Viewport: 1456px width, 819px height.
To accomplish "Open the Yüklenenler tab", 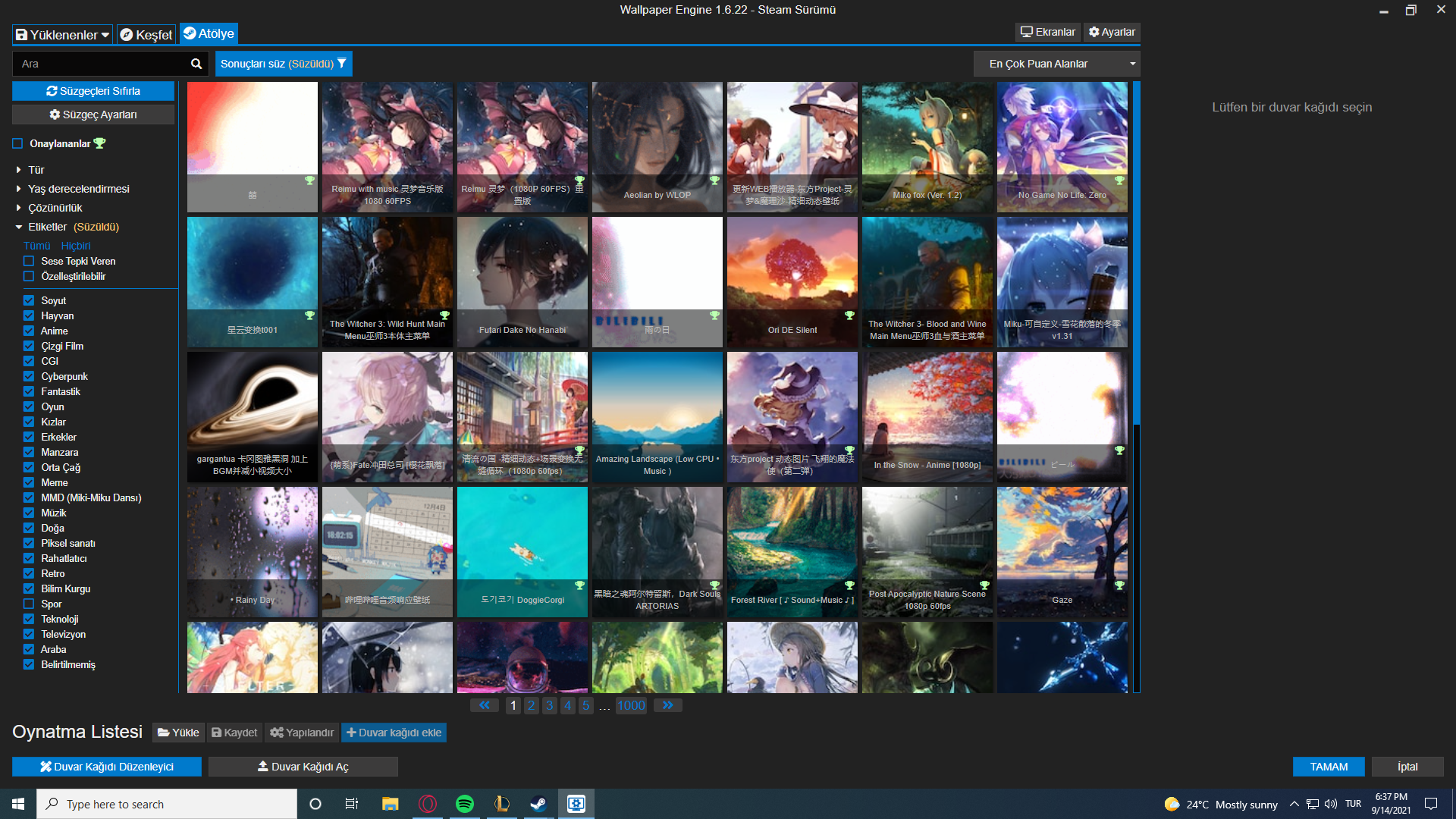I will 62,35.
